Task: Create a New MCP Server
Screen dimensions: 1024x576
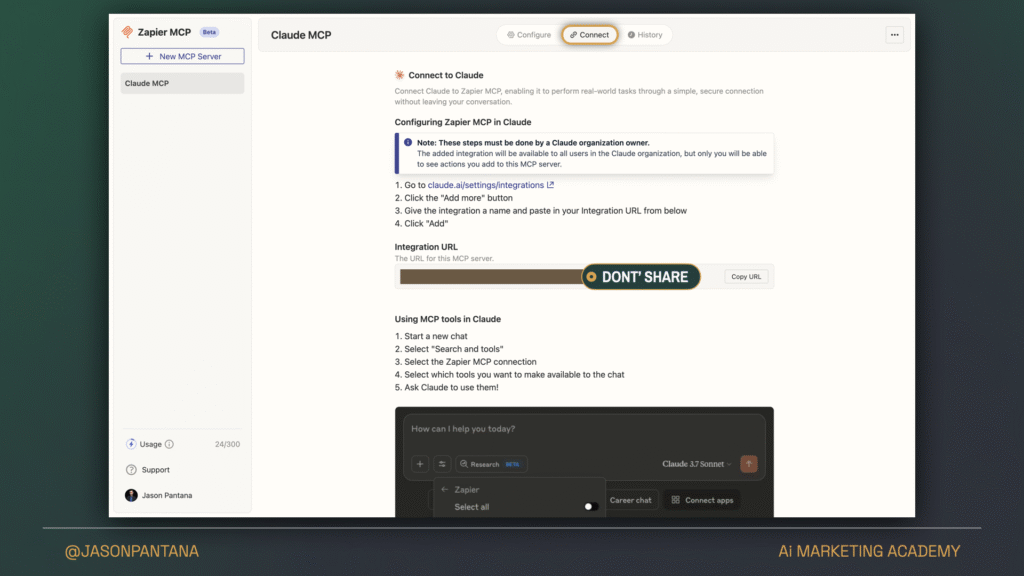Action: (x=182, y=56)
